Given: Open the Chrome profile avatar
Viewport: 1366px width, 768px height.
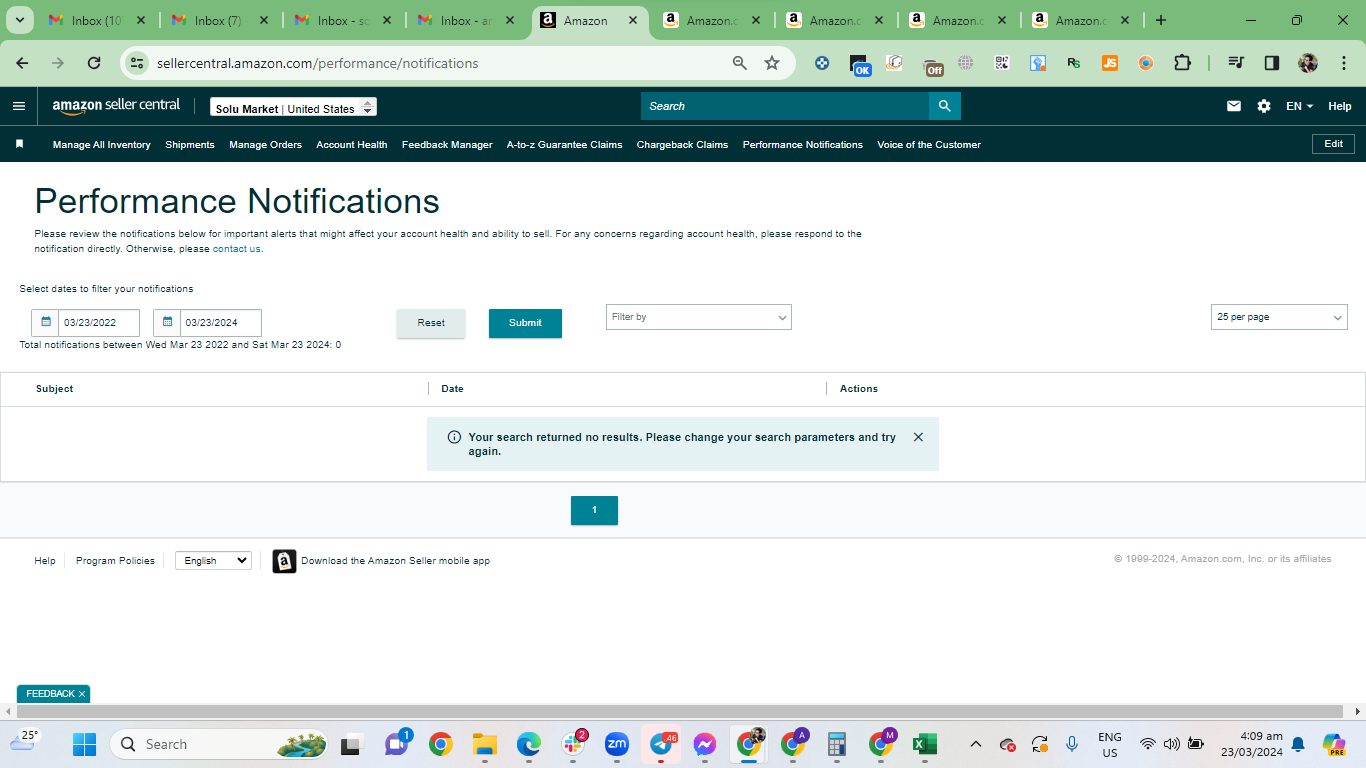Looking at the screenshot, I should click(x=1308, y=63).
